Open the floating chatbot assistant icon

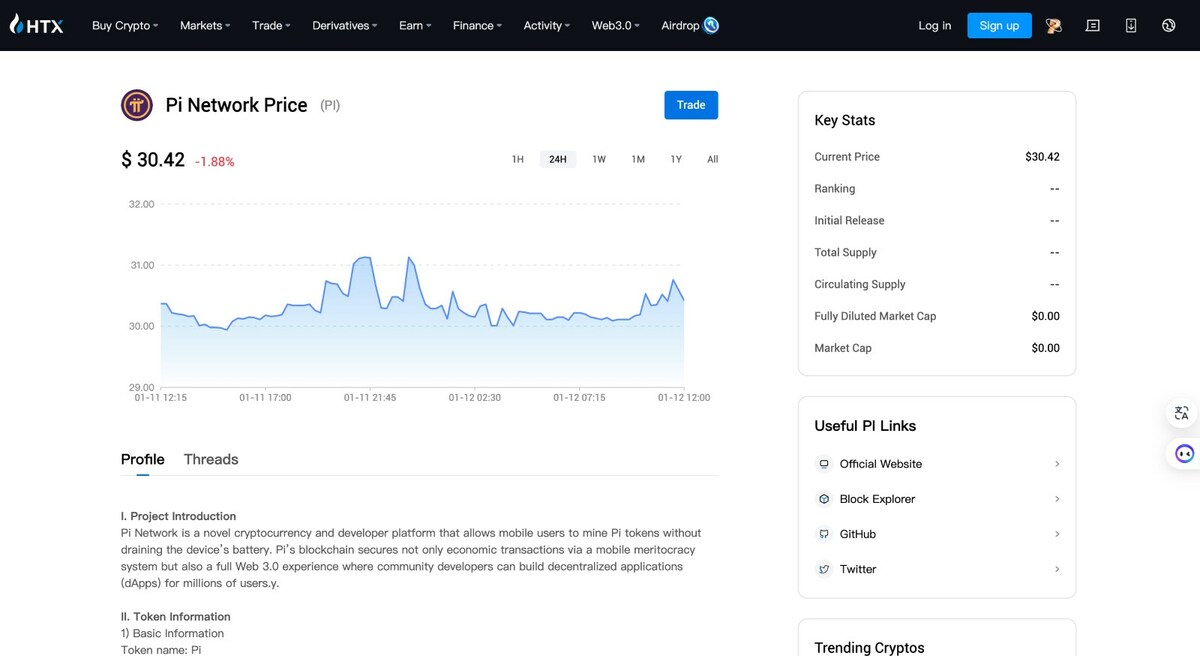click(x=1184, y=454)
